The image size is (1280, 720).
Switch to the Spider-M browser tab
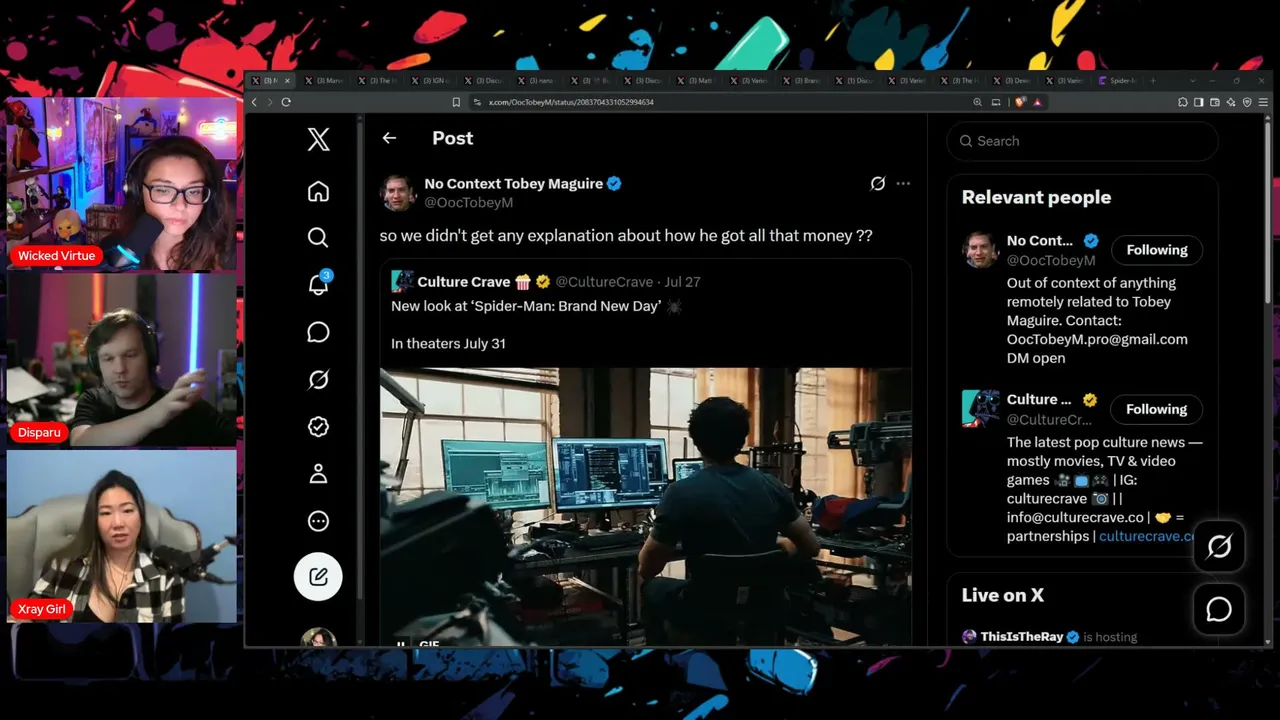pyautogui.click(x=1116, y=80)
